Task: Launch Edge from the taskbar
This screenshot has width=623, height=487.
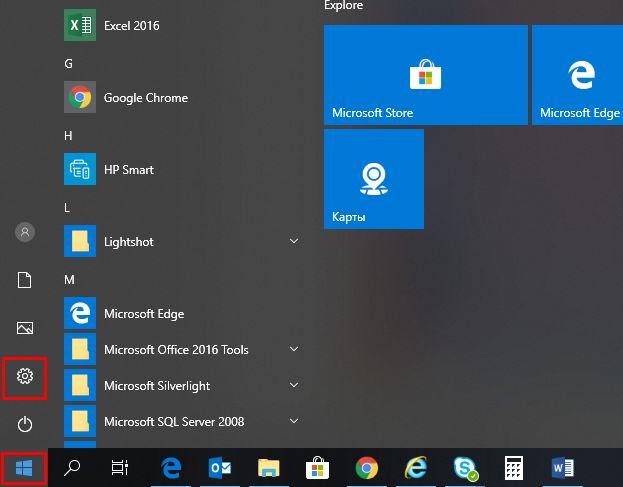Action: (171, 468)
